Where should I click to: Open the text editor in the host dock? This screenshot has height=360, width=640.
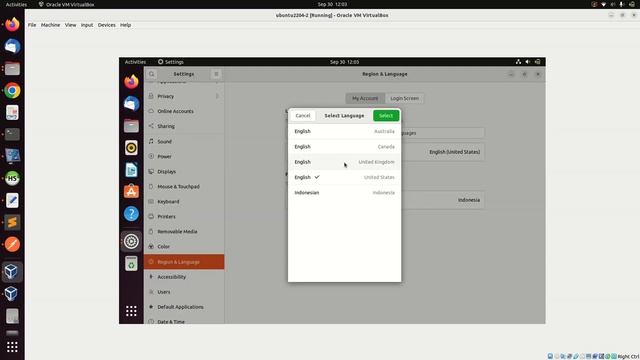[12, 200]
